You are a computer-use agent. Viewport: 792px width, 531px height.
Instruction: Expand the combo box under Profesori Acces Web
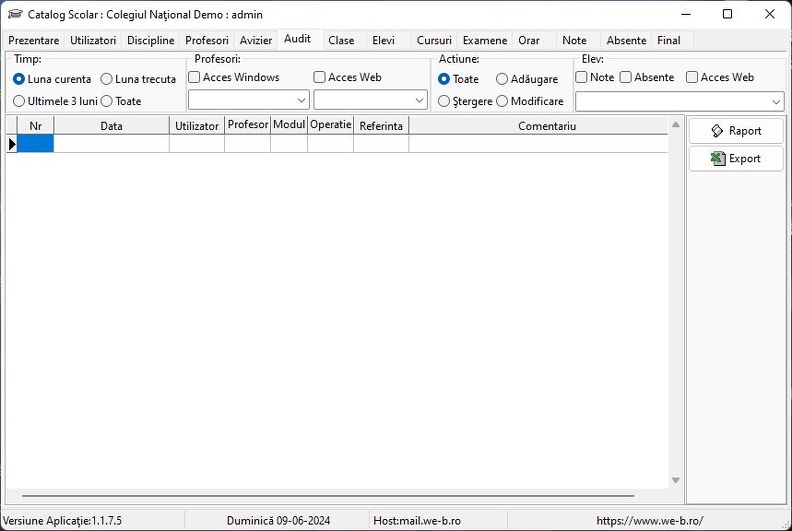tap(370, 100)
